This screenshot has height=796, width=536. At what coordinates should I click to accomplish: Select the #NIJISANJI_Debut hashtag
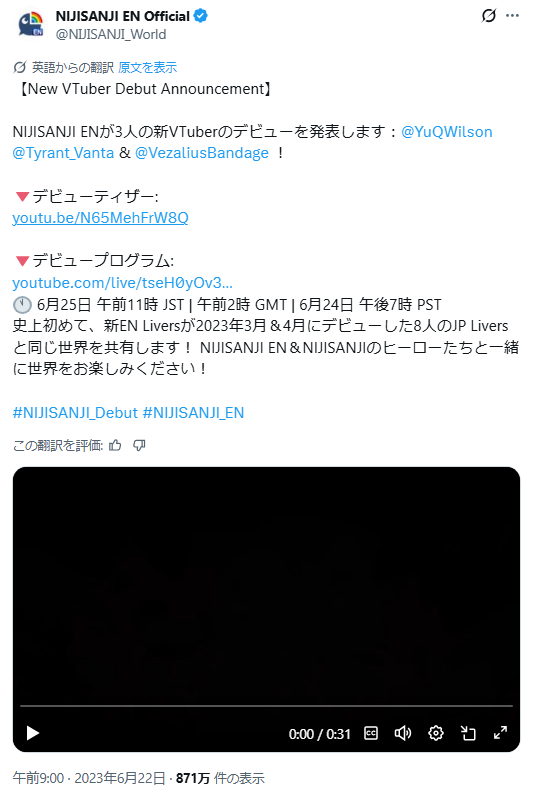point(75,413)
